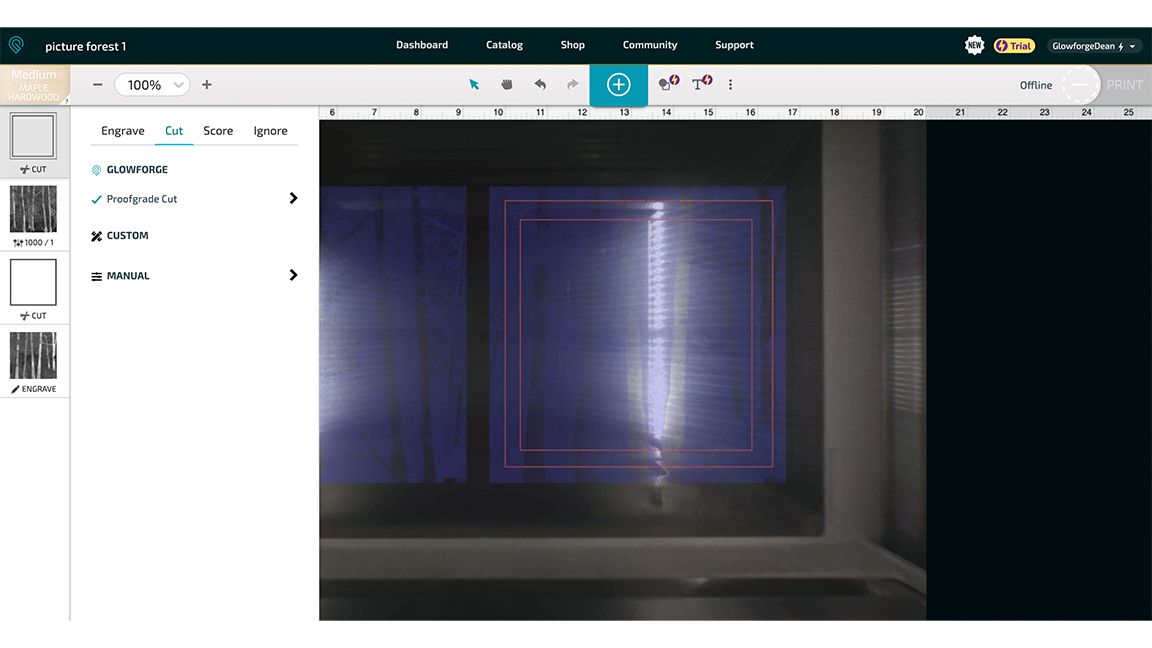Click the Medium Maple Hardwood material button
This screenshot has height=648, width=1152.
pos(35,84)
